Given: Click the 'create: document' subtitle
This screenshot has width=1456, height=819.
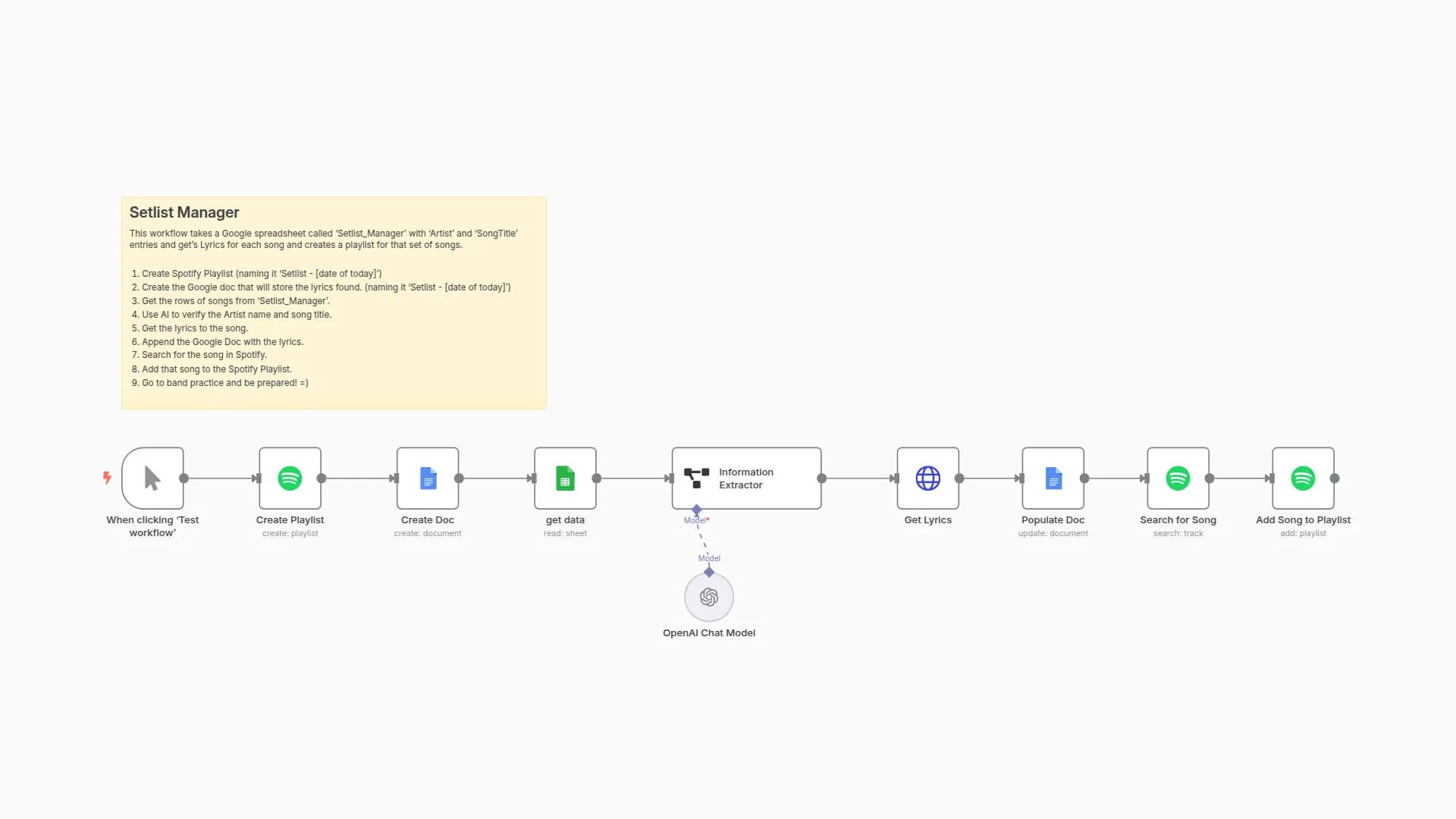Looking at the screenshot, I should click(428, 534).
